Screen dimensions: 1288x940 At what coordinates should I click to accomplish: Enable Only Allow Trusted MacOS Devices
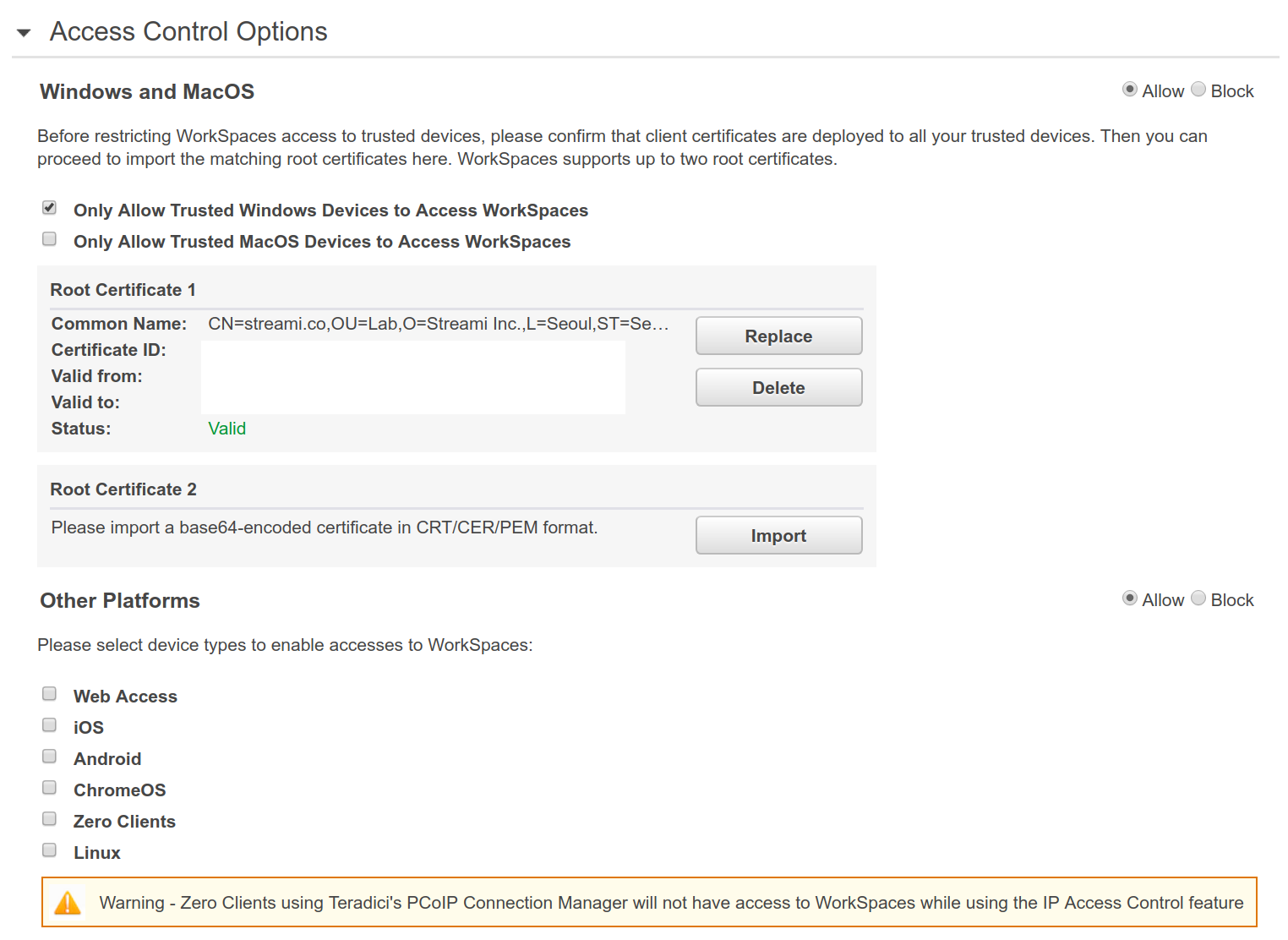point(50,239)
